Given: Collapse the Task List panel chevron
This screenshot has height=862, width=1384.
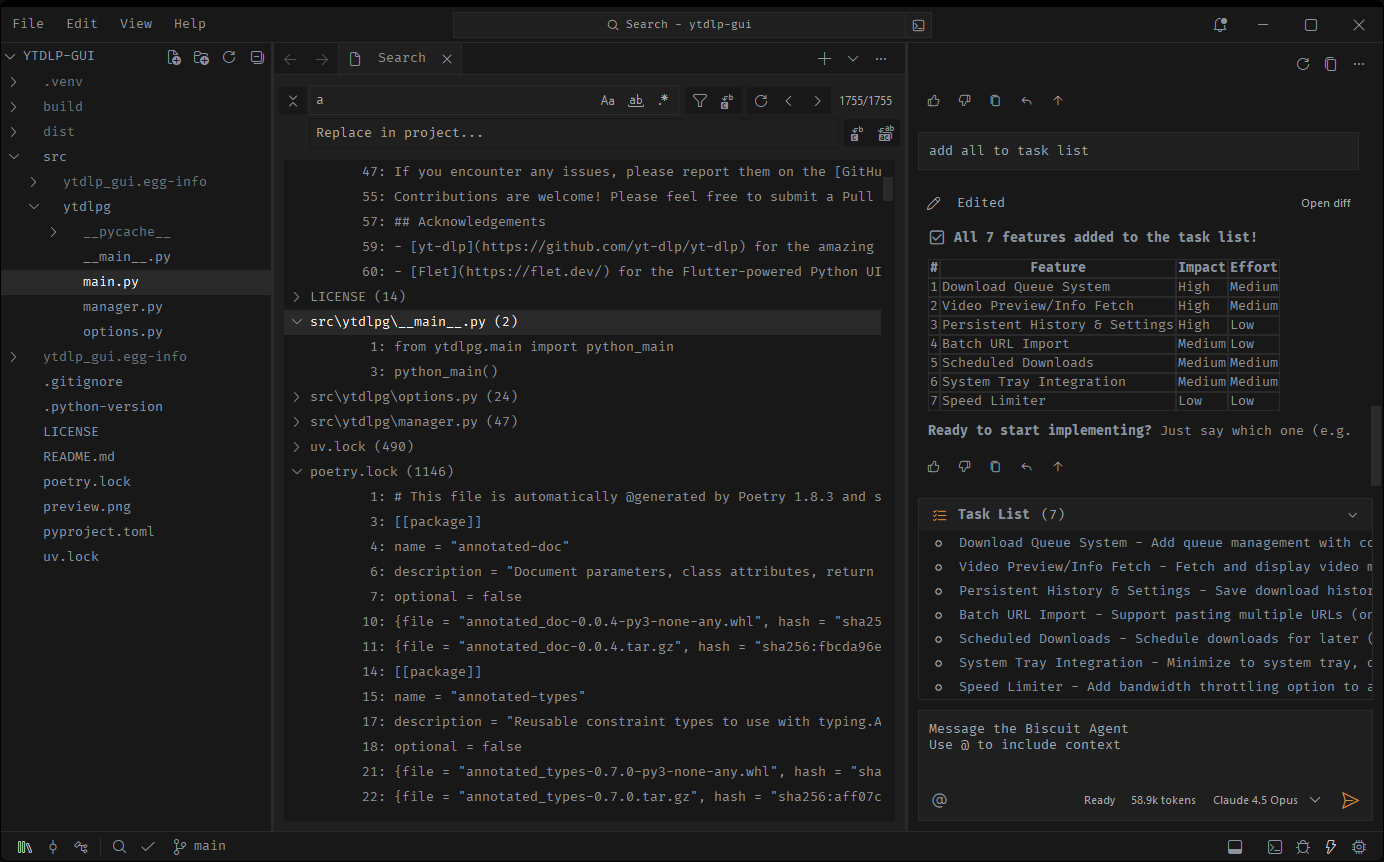Looking at the screenshot, I should pyautogui.click(x=1352, y=515).
